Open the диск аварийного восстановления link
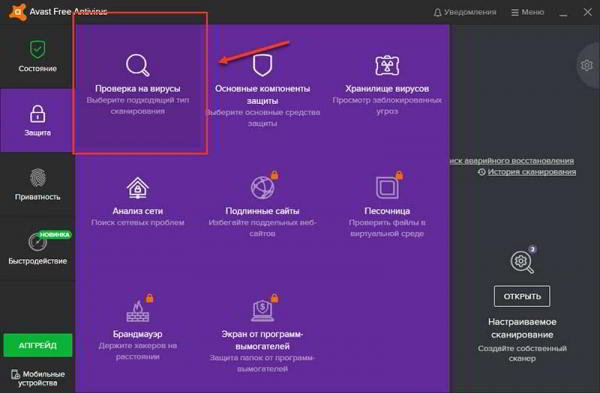This screenshot has width=600, height=393. (512, 161)
